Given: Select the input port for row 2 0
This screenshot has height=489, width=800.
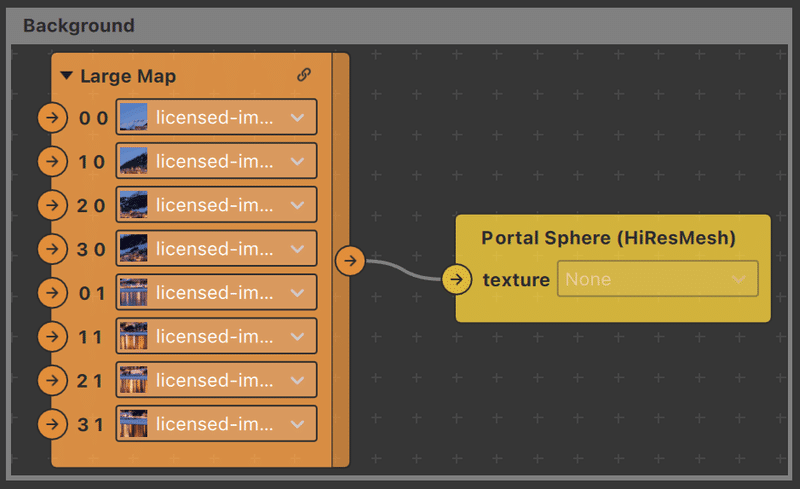Looking at the screenshot, I should (53, 205).
